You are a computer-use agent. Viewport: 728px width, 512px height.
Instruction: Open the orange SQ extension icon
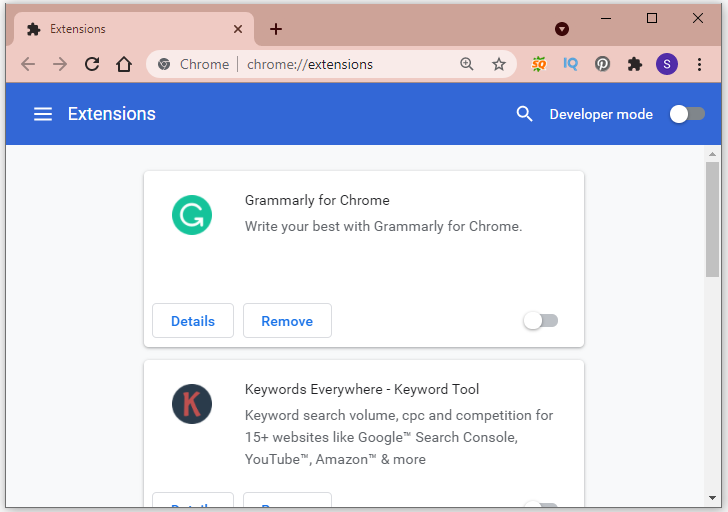point(539,64)
